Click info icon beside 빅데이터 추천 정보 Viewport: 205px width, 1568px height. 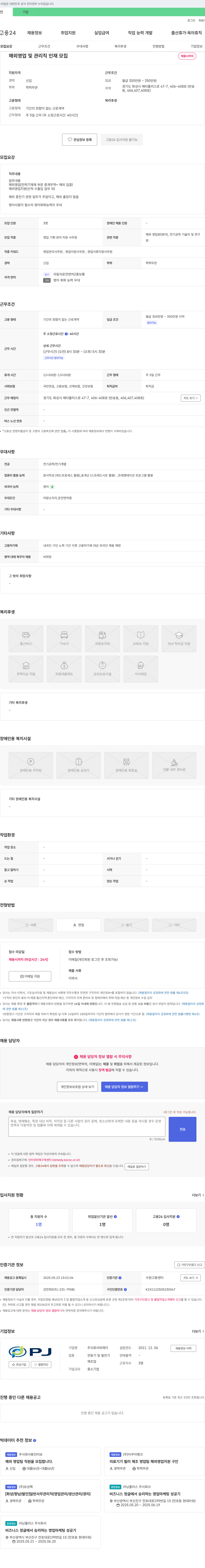tap(35, 1440)
